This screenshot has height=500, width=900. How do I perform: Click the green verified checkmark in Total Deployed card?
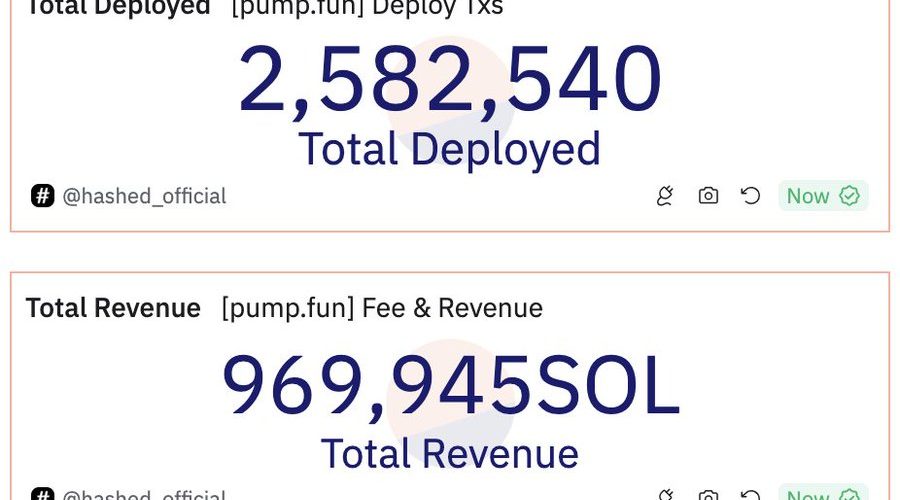(850, 196)
